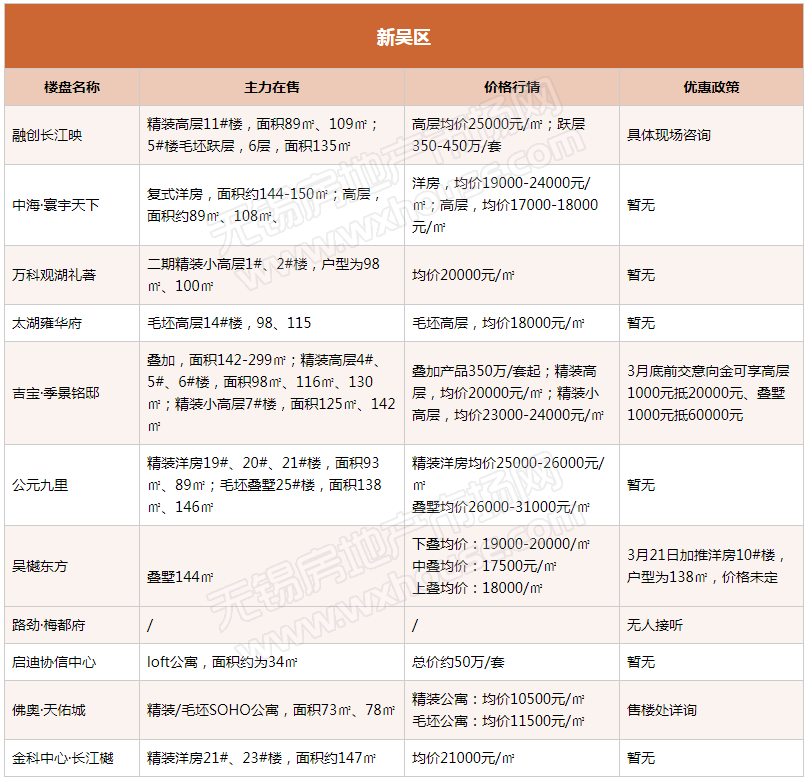Open the 融创长江映 property name

coord(46,135)
